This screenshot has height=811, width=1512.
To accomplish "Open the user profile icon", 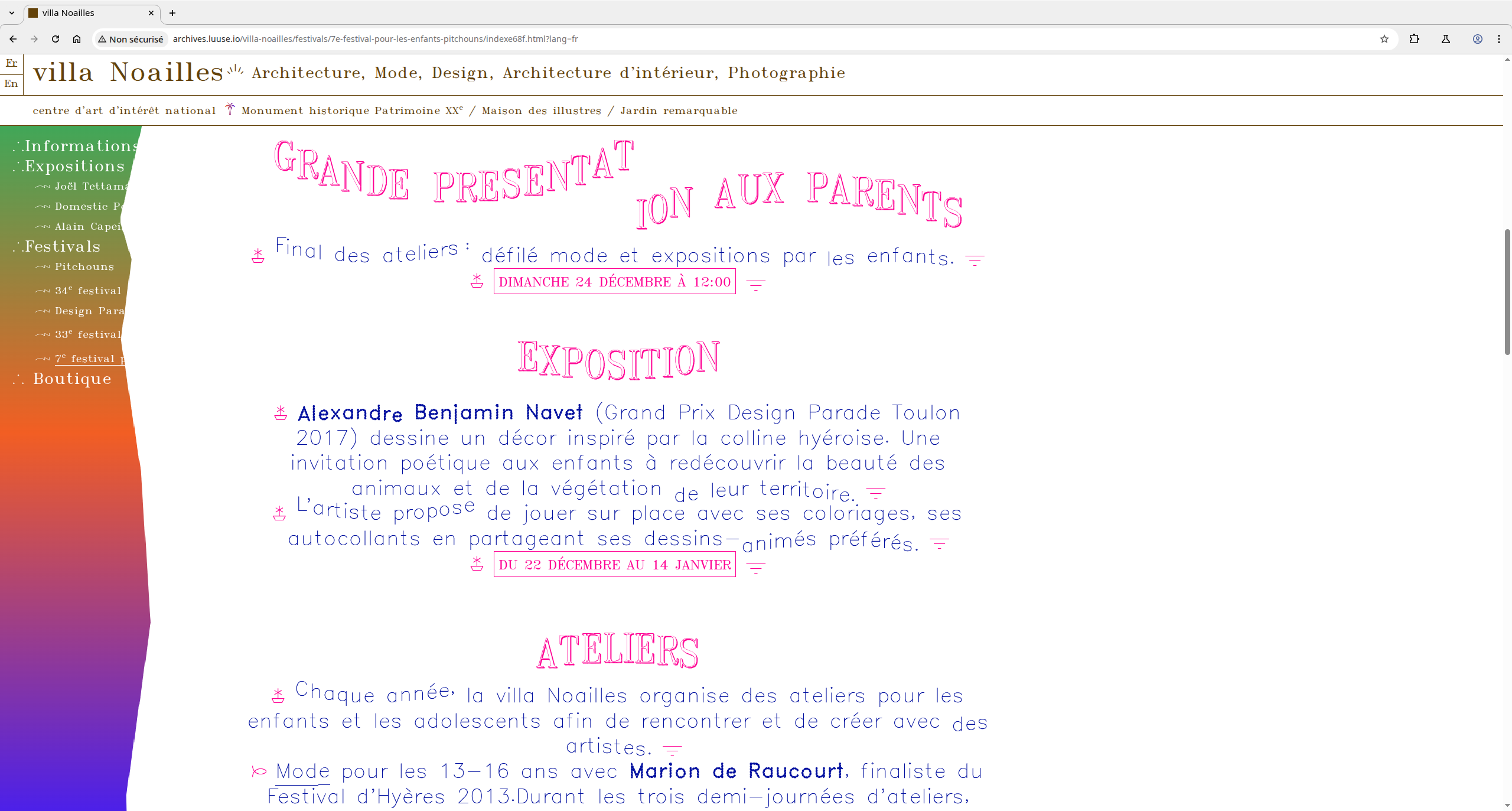I will [x=1477, y=39].
